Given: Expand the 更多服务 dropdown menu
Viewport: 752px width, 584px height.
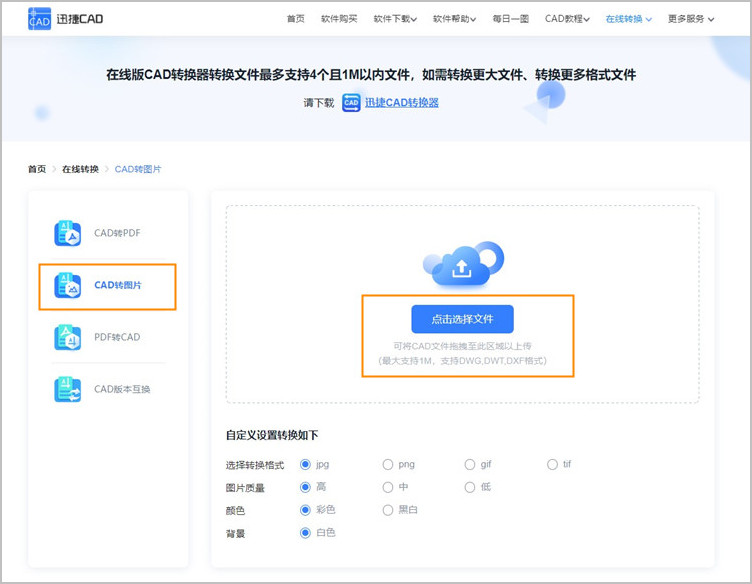Looking at the screenshot, I should (691, 19).
